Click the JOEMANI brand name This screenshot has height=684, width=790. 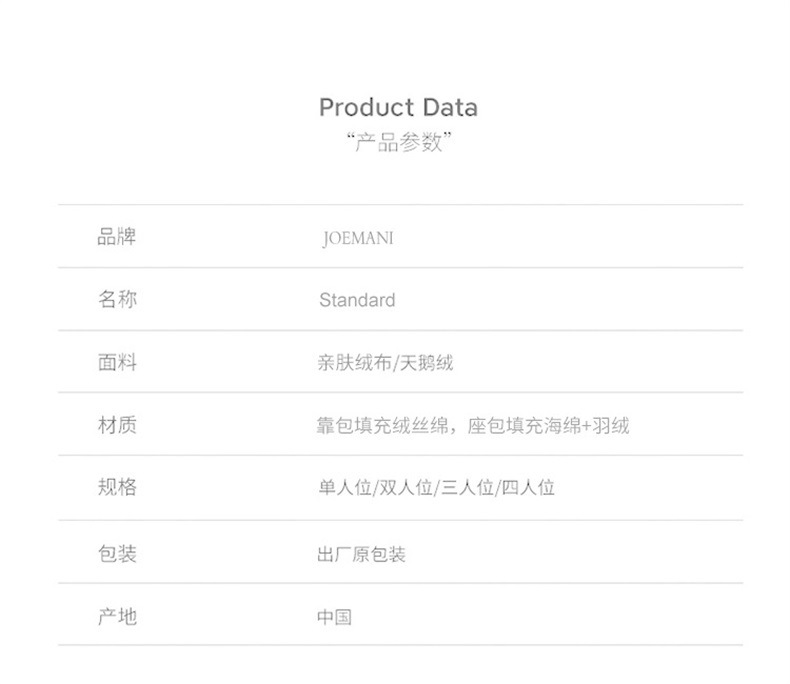[x=358, y=238]
